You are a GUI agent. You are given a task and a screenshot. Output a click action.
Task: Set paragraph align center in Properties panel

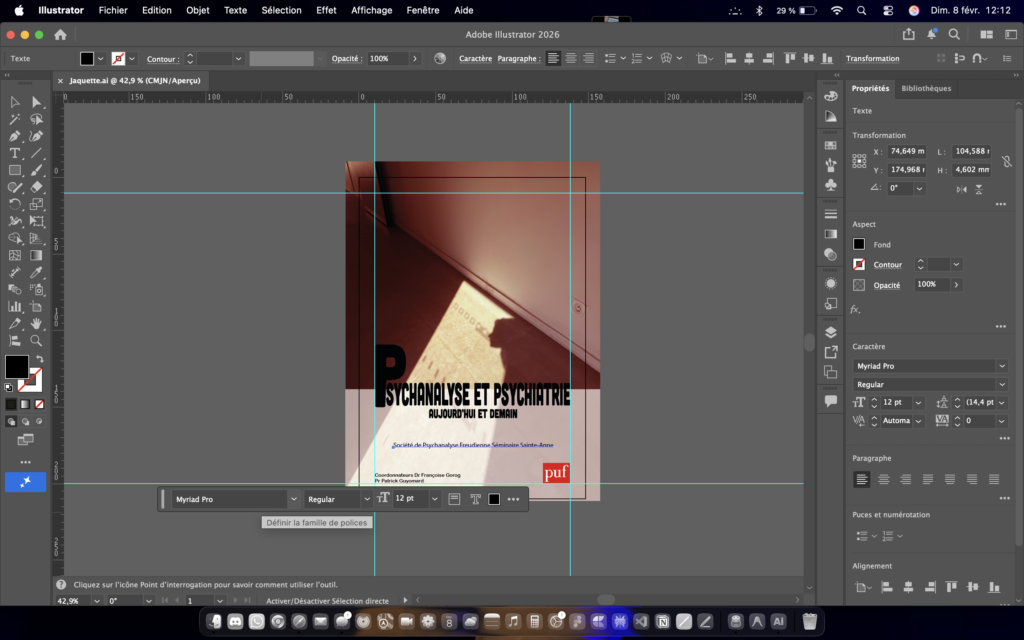click(884, 479)
